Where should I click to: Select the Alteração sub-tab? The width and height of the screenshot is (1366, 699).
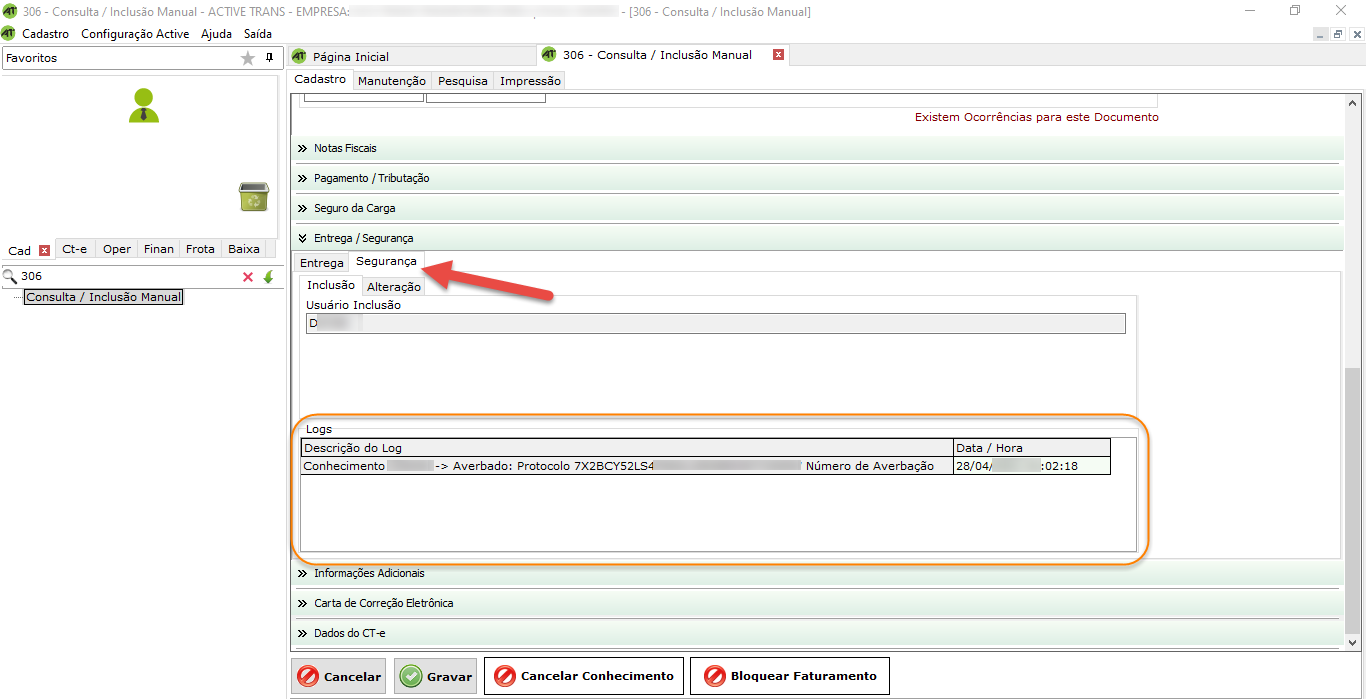[x=394, y=287]
